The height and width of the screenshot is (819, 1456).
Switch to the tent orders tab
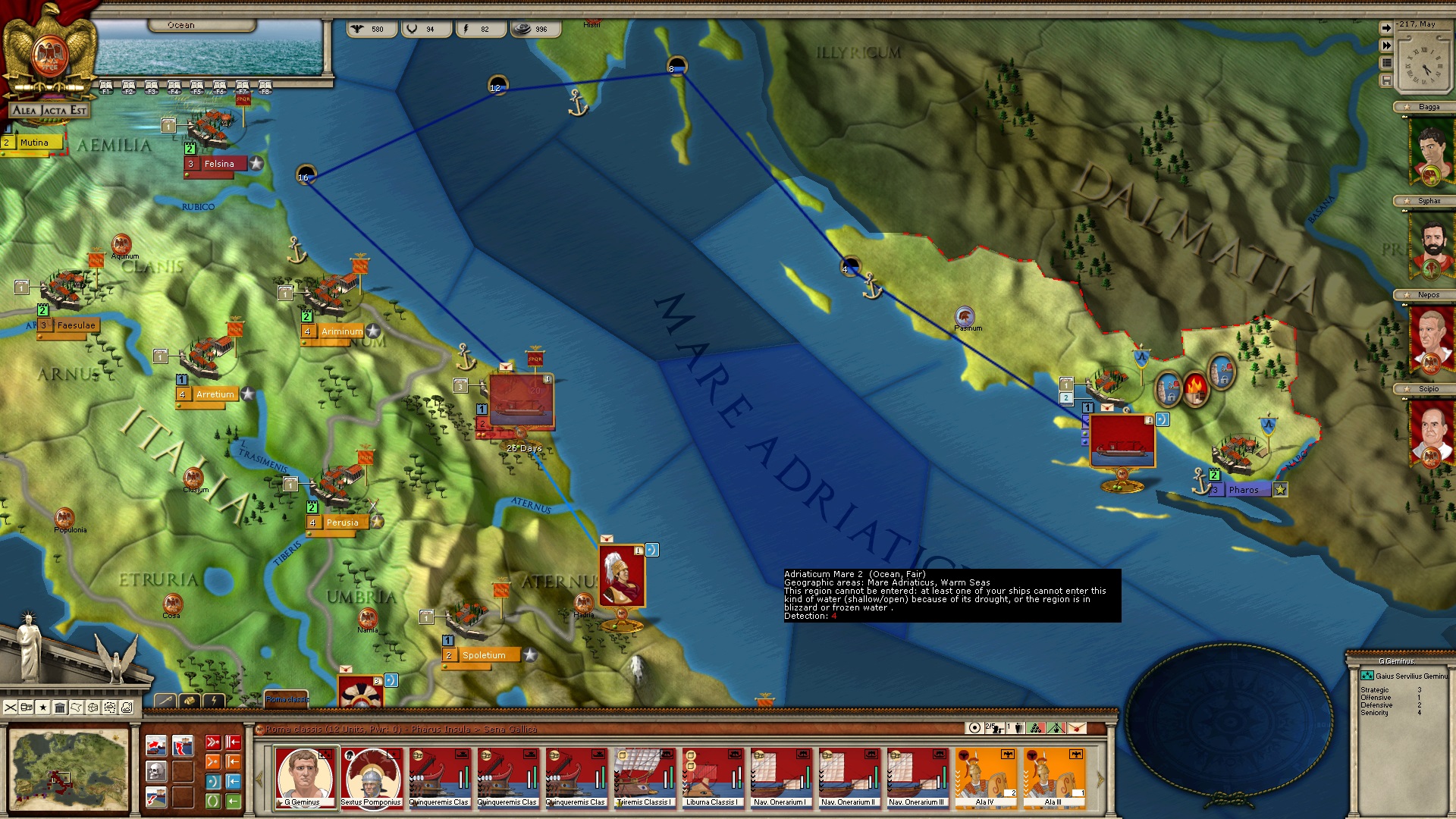190,701
